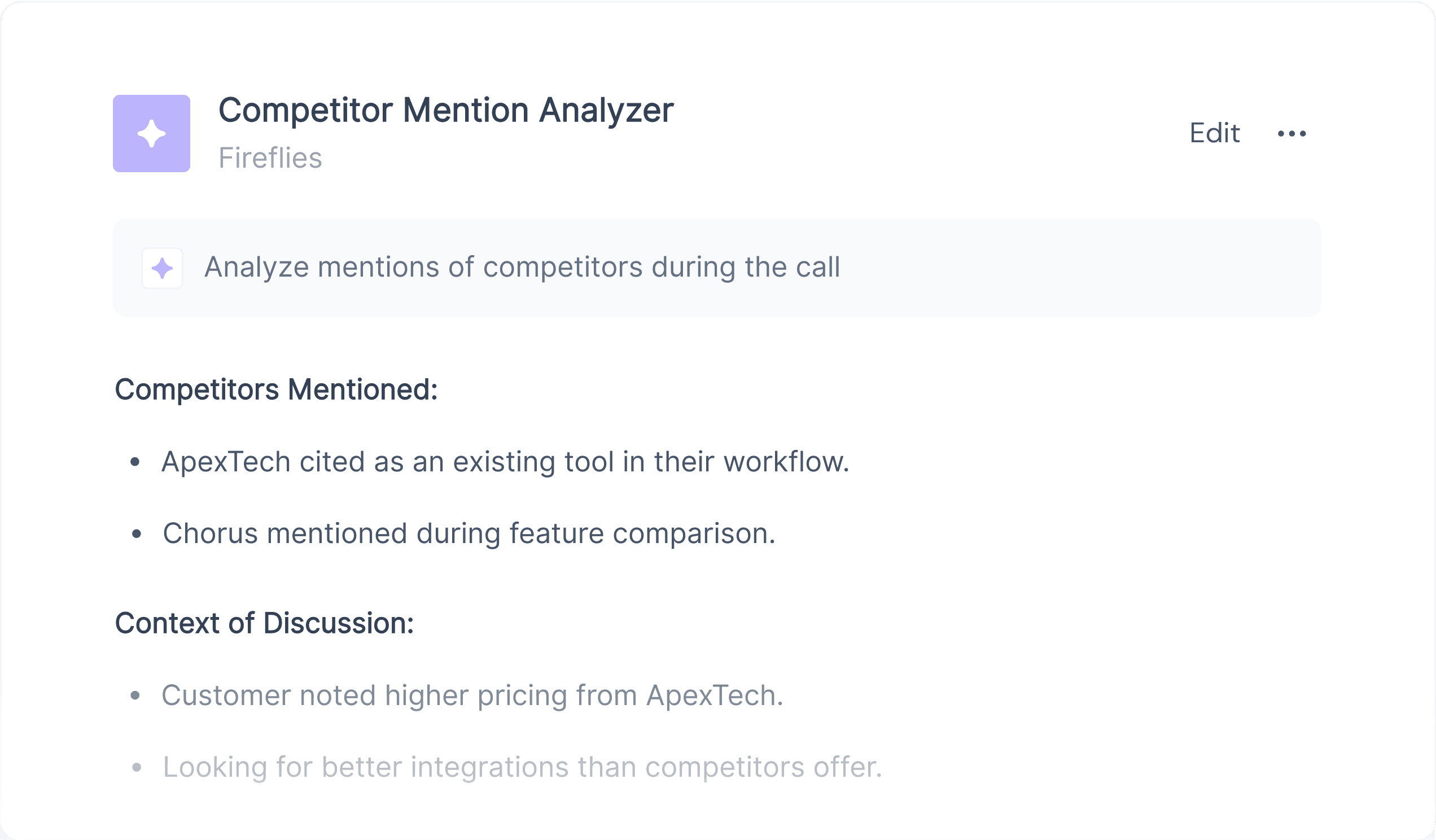
Task: Click the bullet dot before 'Looking for better'
Action: click(x=136, y=768)
